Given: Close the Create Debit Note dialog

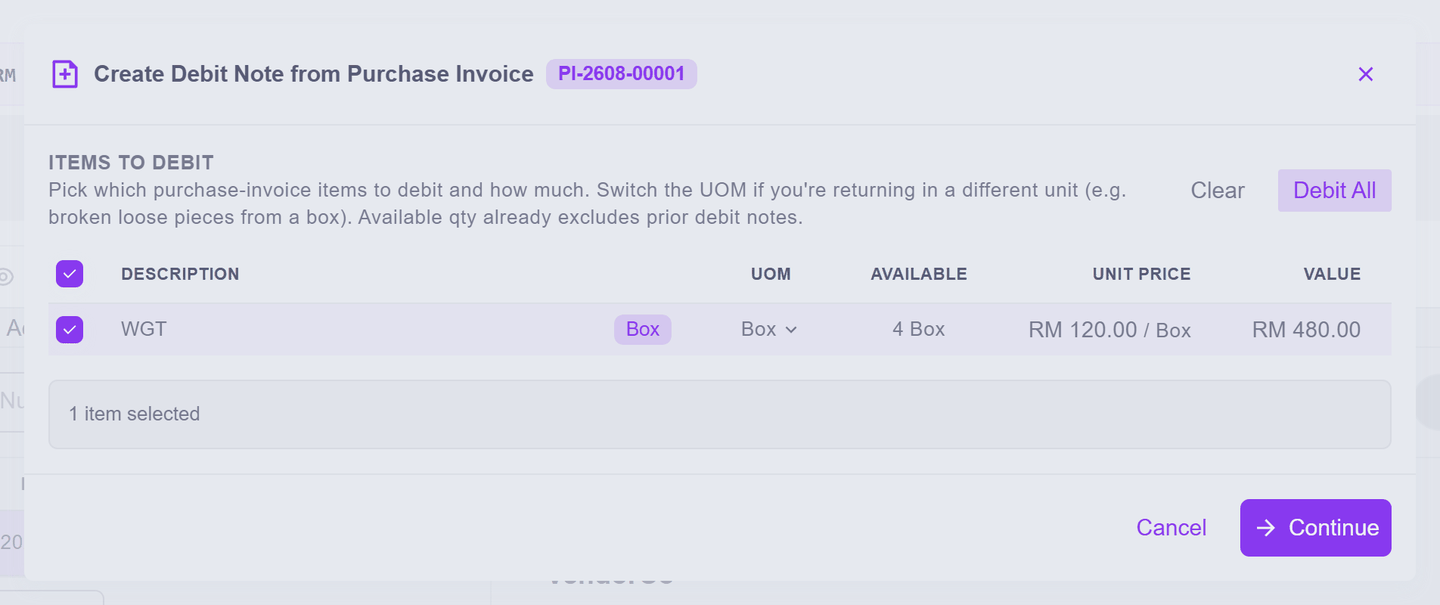Looking at the screenshot, I should pyautogui.click(x=1366, y=74).
